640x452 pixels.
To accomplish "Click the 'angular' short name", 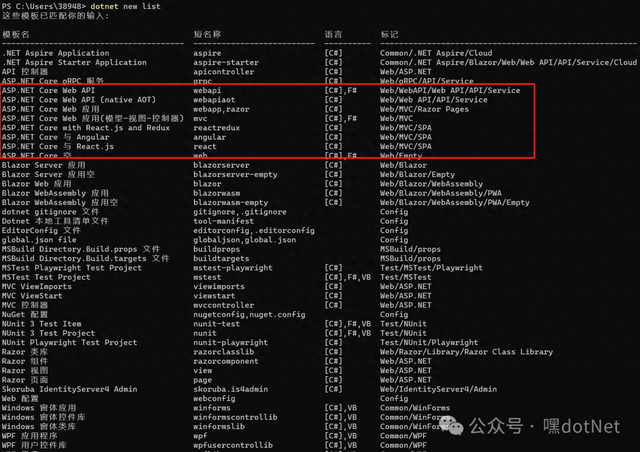I will coord(209,137).
